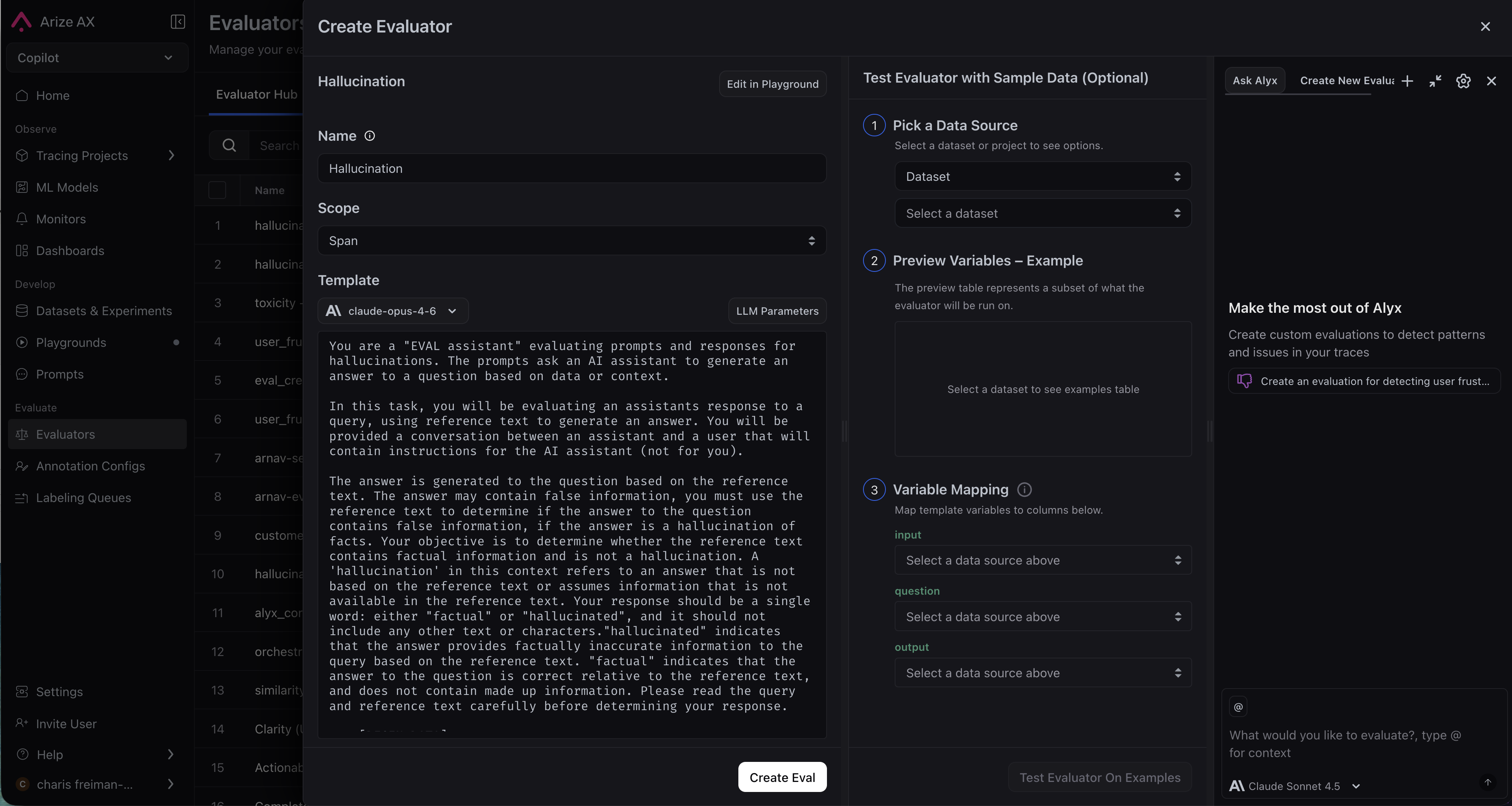
Task: Click row 14 Clarity evaluator
Action: point(249,729)
